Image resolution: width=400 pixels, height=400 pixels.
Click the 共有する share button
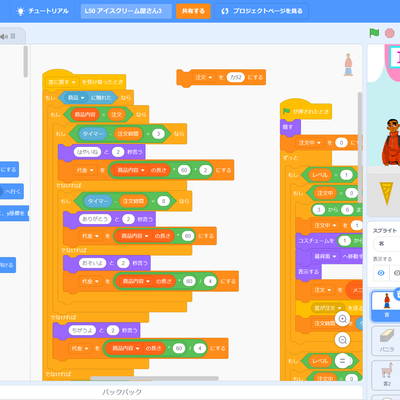tap(193, 11)
